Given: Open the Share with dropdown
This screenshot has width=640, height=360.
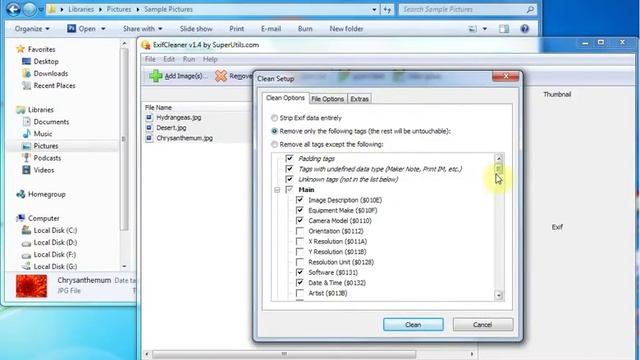Looking at the screenshot, I should coord(142,29).
